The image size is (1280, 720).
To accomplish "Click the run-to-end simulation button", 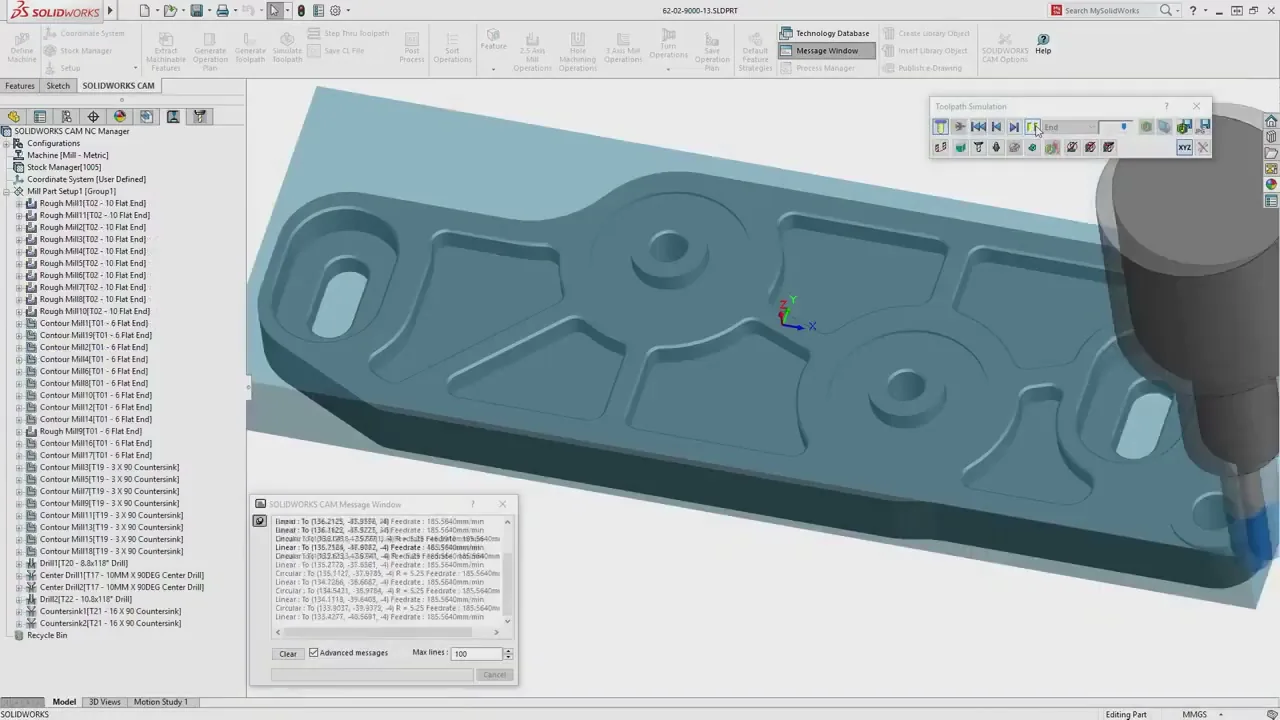I will coord(1032,127).
